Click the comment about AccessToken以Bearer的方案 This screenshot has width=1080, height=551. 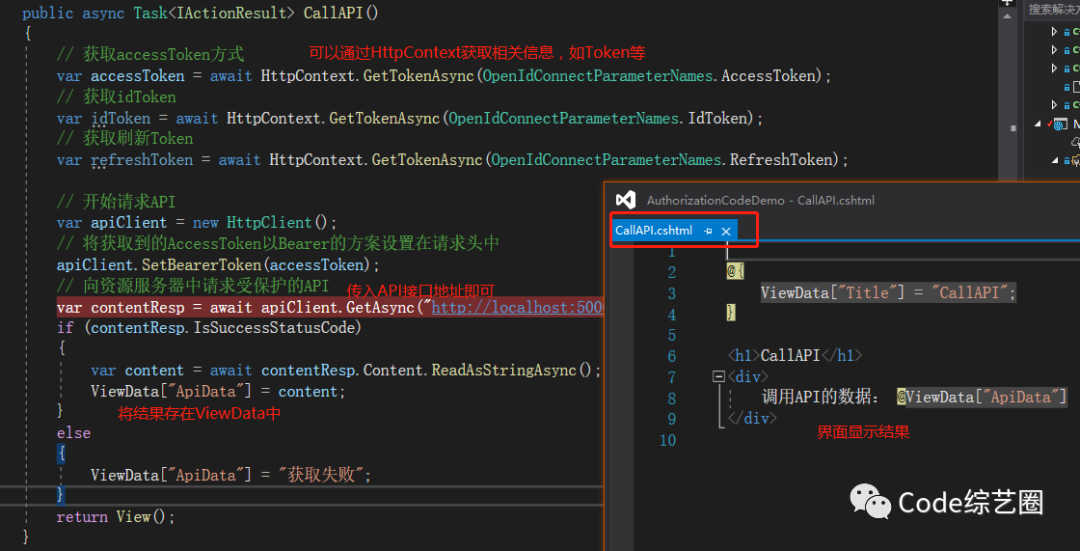click(278, 243)
